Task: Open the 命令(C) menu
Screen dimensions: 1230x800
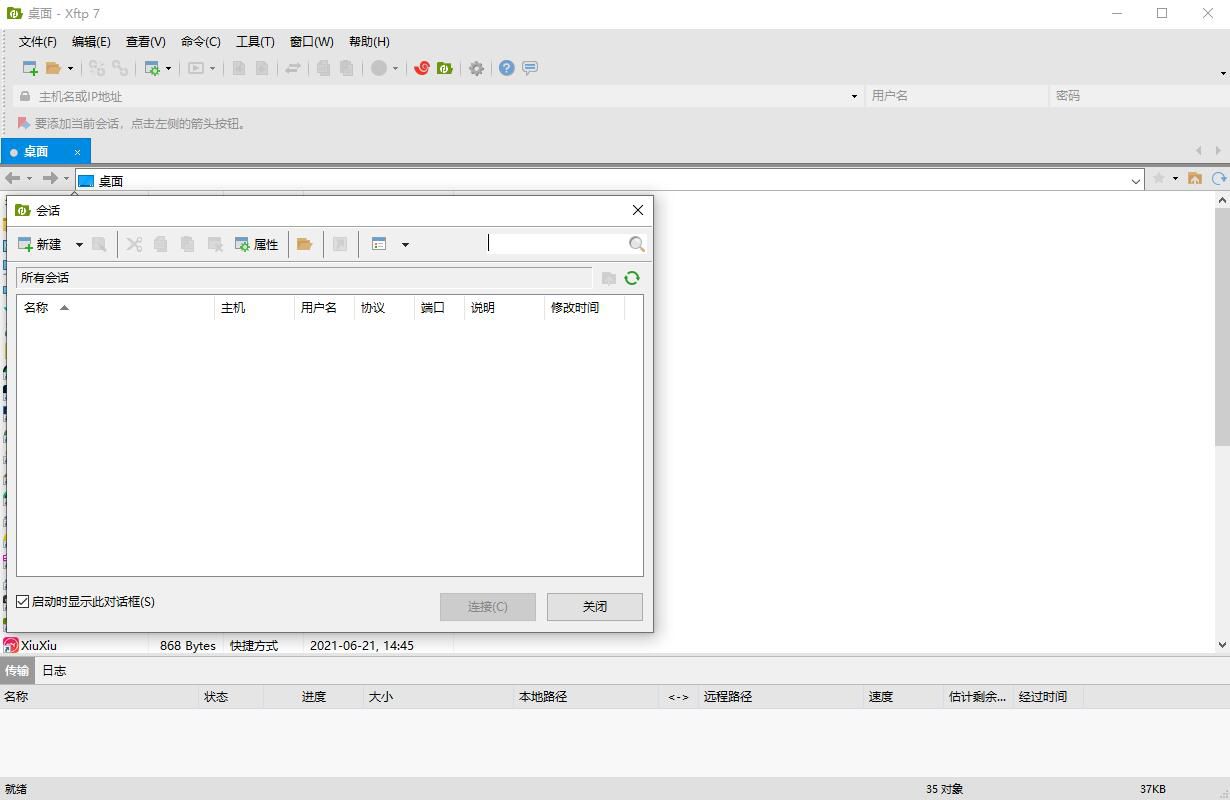Action: 201,41
